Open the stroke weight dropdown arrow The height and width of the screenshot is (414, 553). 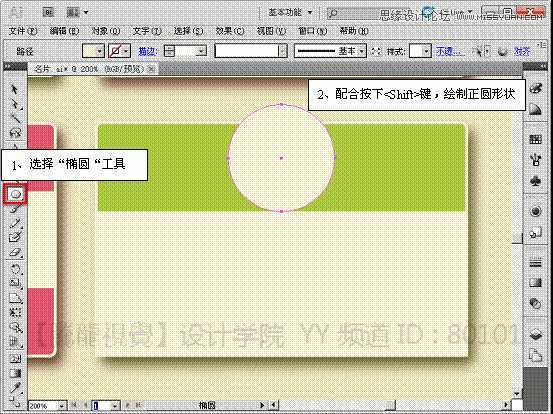coord(201,51)
